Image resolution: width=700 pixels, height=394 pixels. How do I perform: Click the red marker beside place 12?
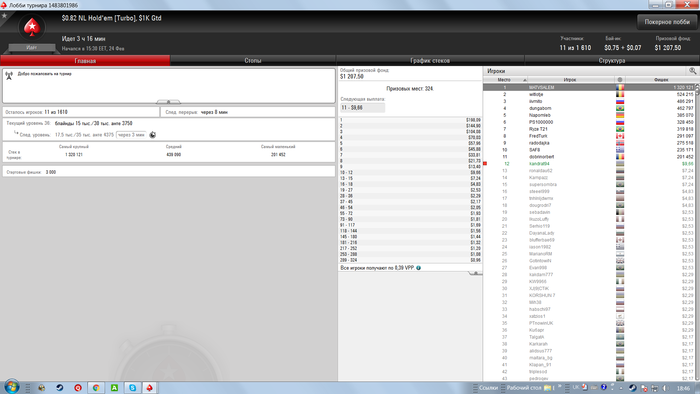[x=485, y=164]
